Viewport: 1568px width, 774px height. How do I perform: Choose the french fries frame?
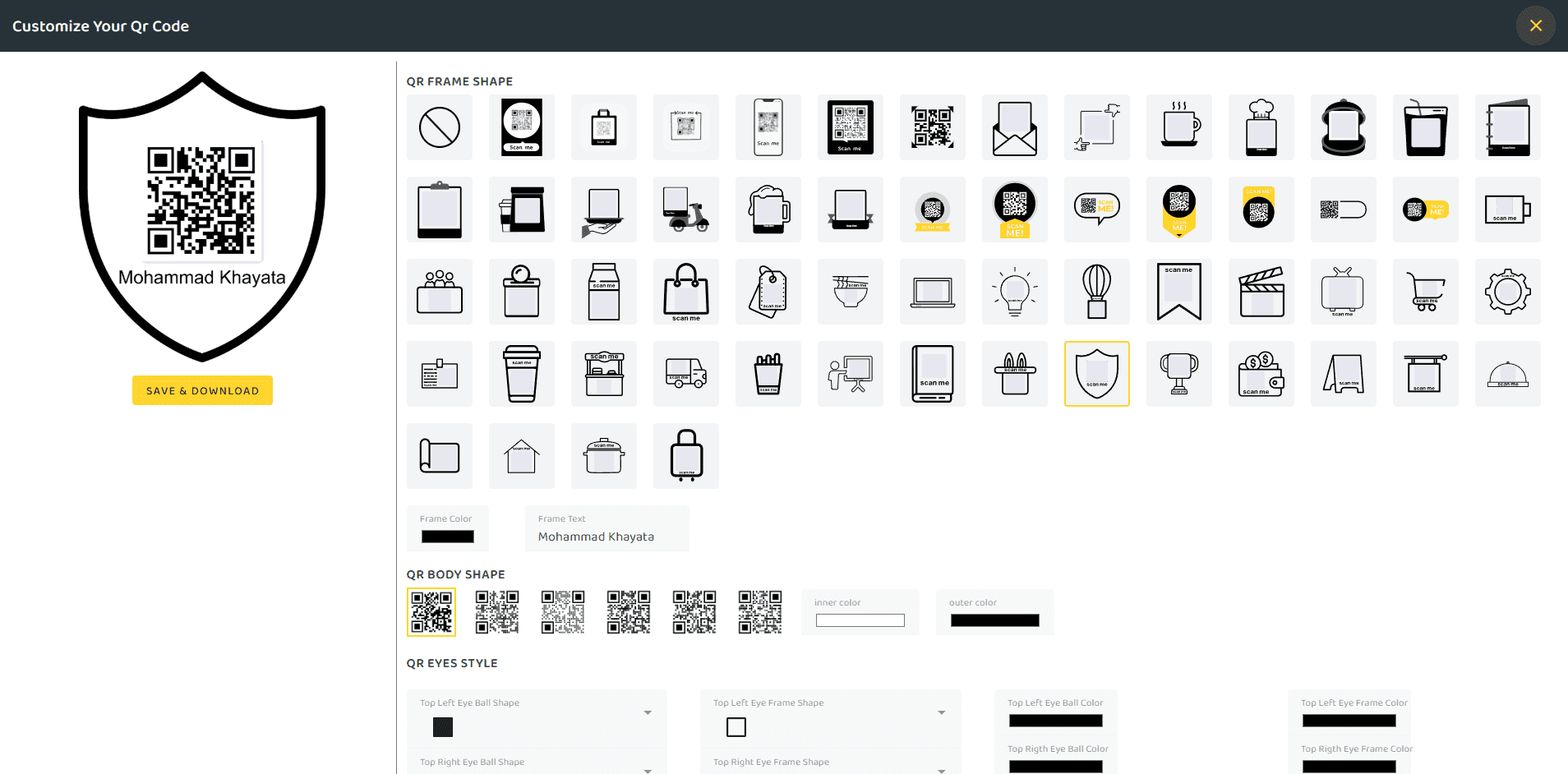768,374
